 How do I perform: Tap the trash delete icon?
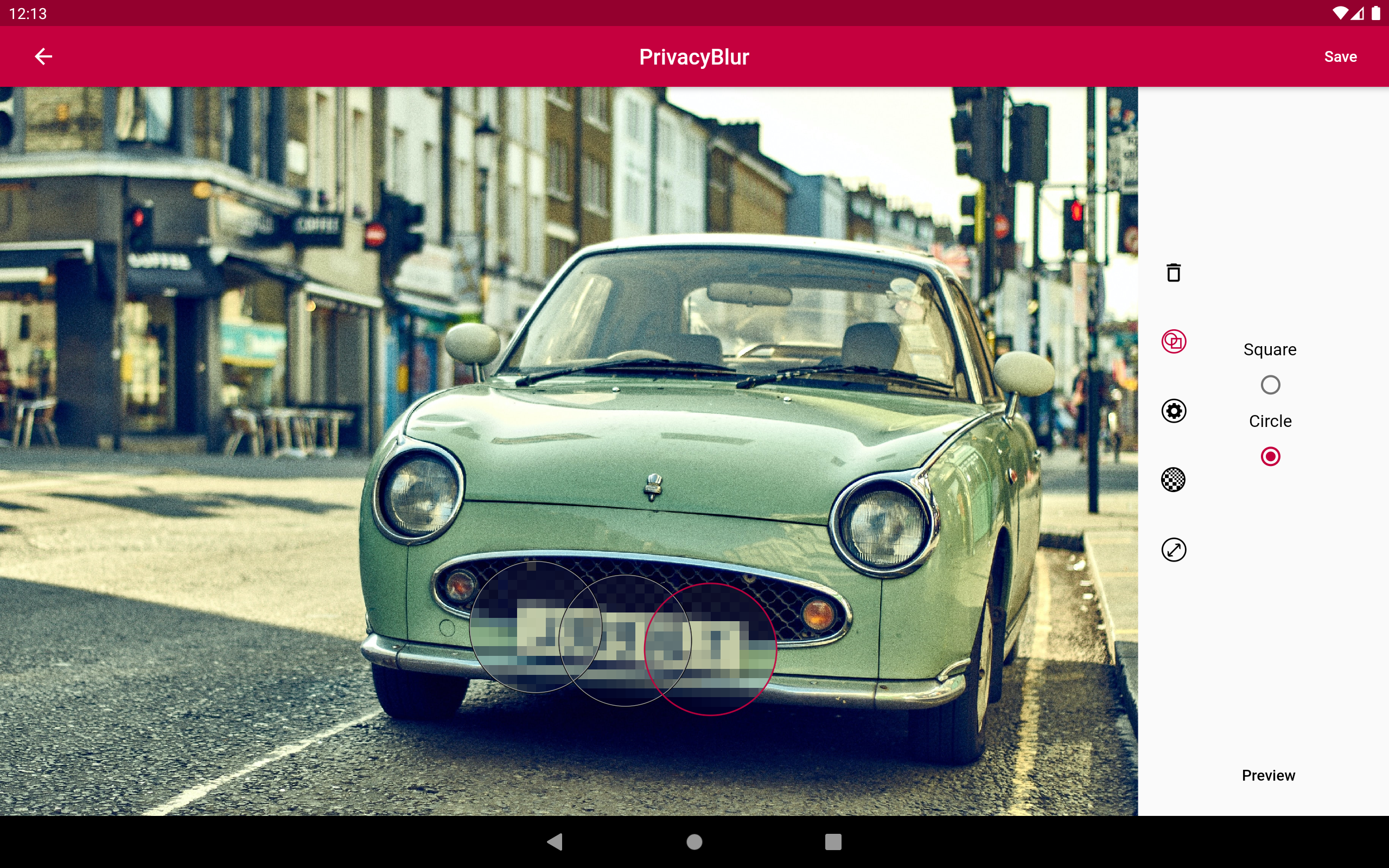[x=1174, y=273]
